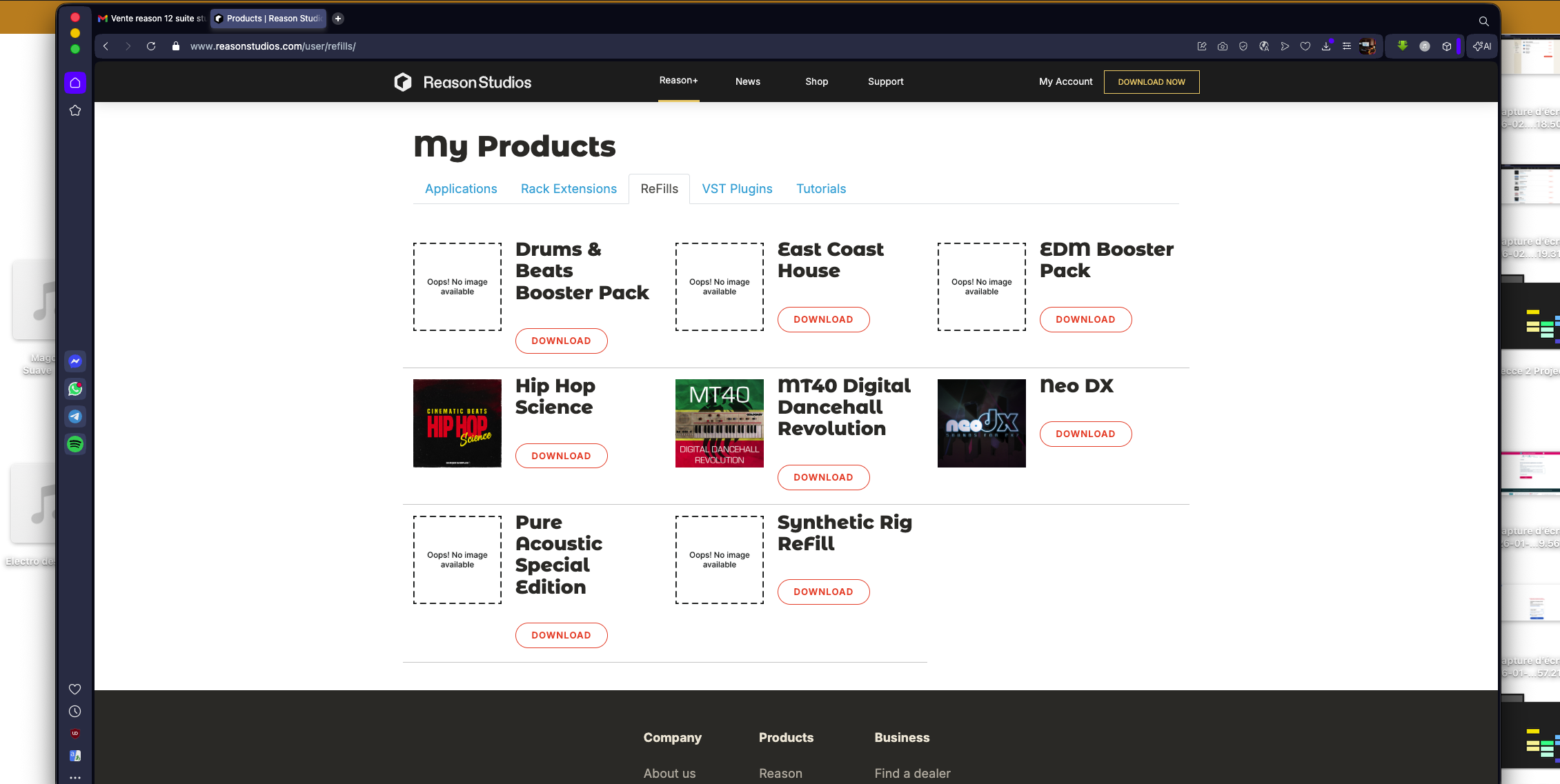
Task: Download the Neo DX refill
Action: [x=1085, y=434]
